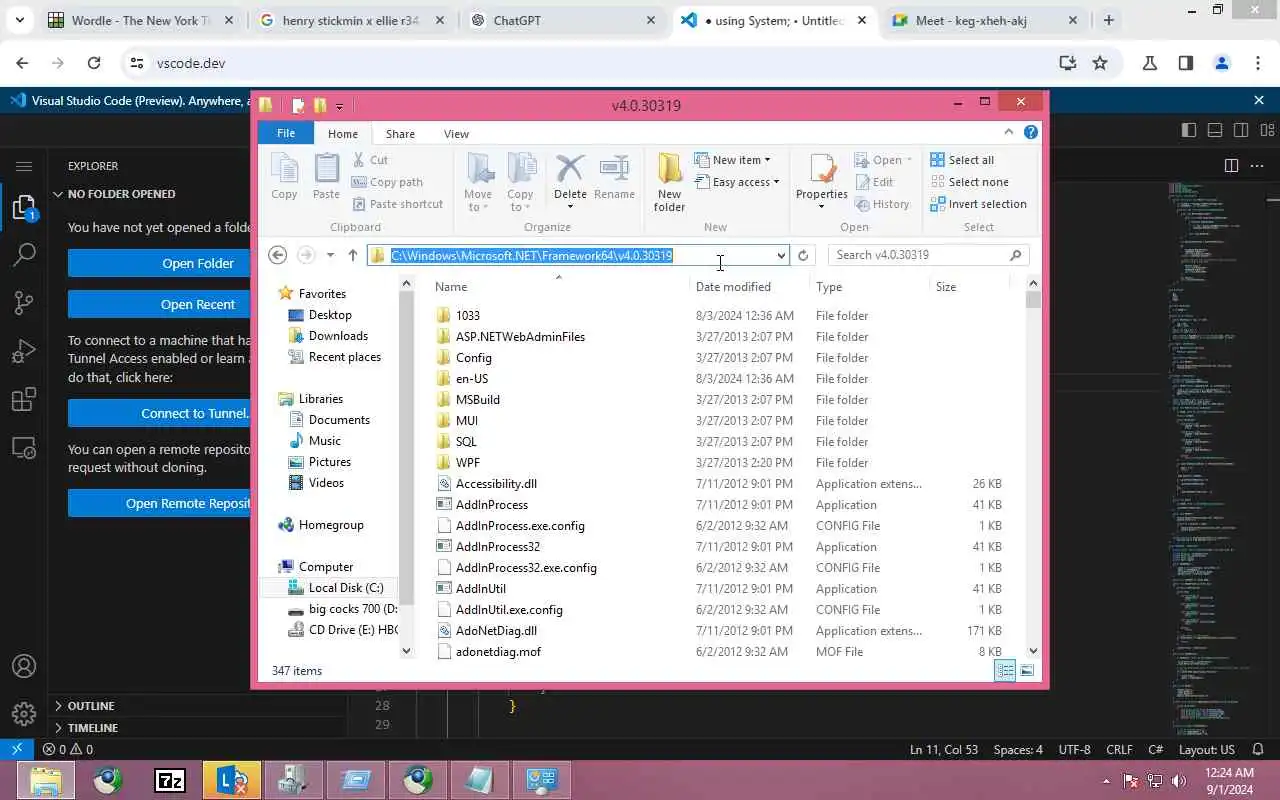Viewport: 1280px width, 800px height.
Task: Click the Delete icon in Organize group
Action: pyautogui.click(x=570, y=169)
